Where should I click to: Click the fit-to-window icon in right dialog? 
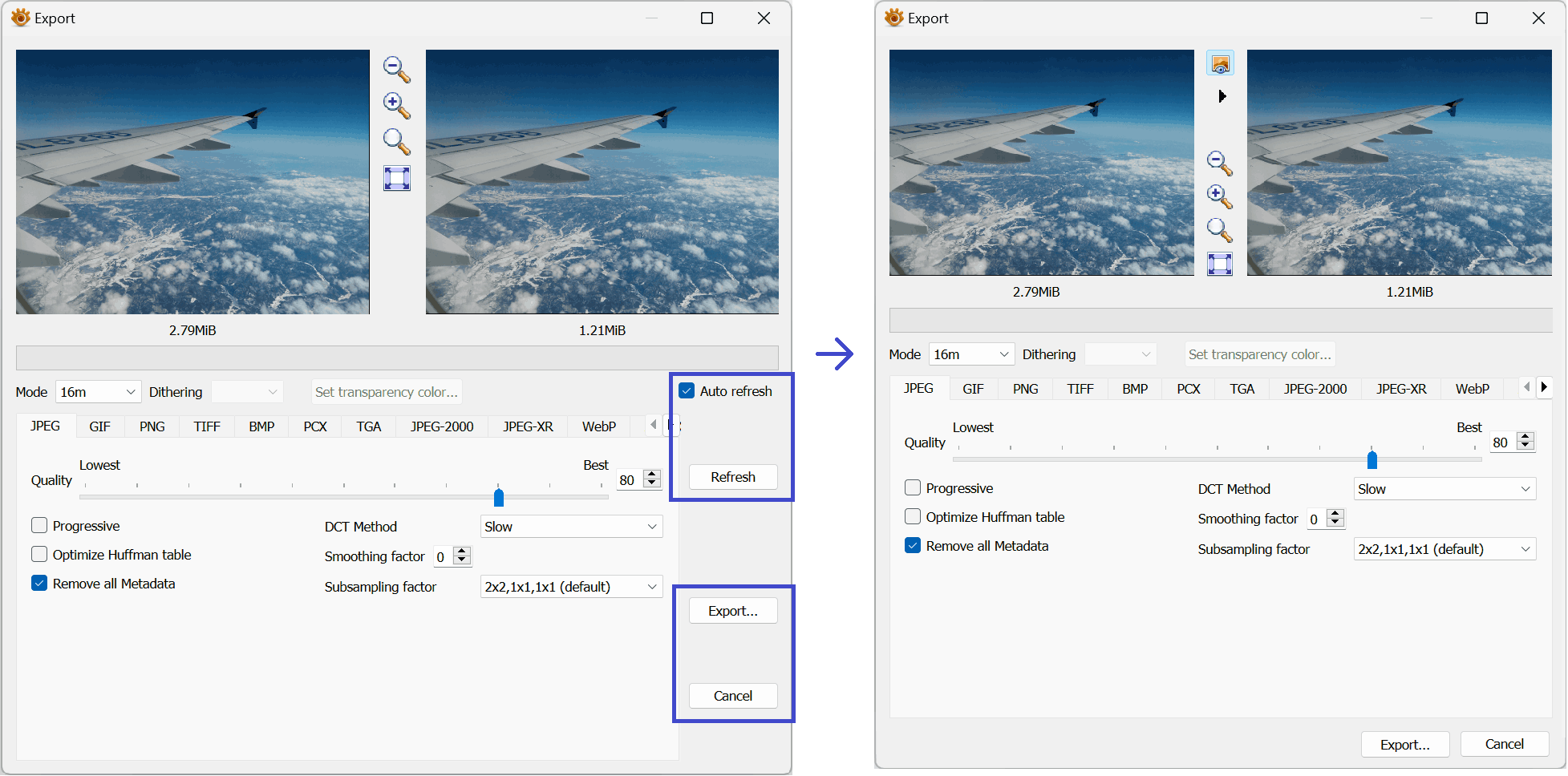pos(1219,264)
